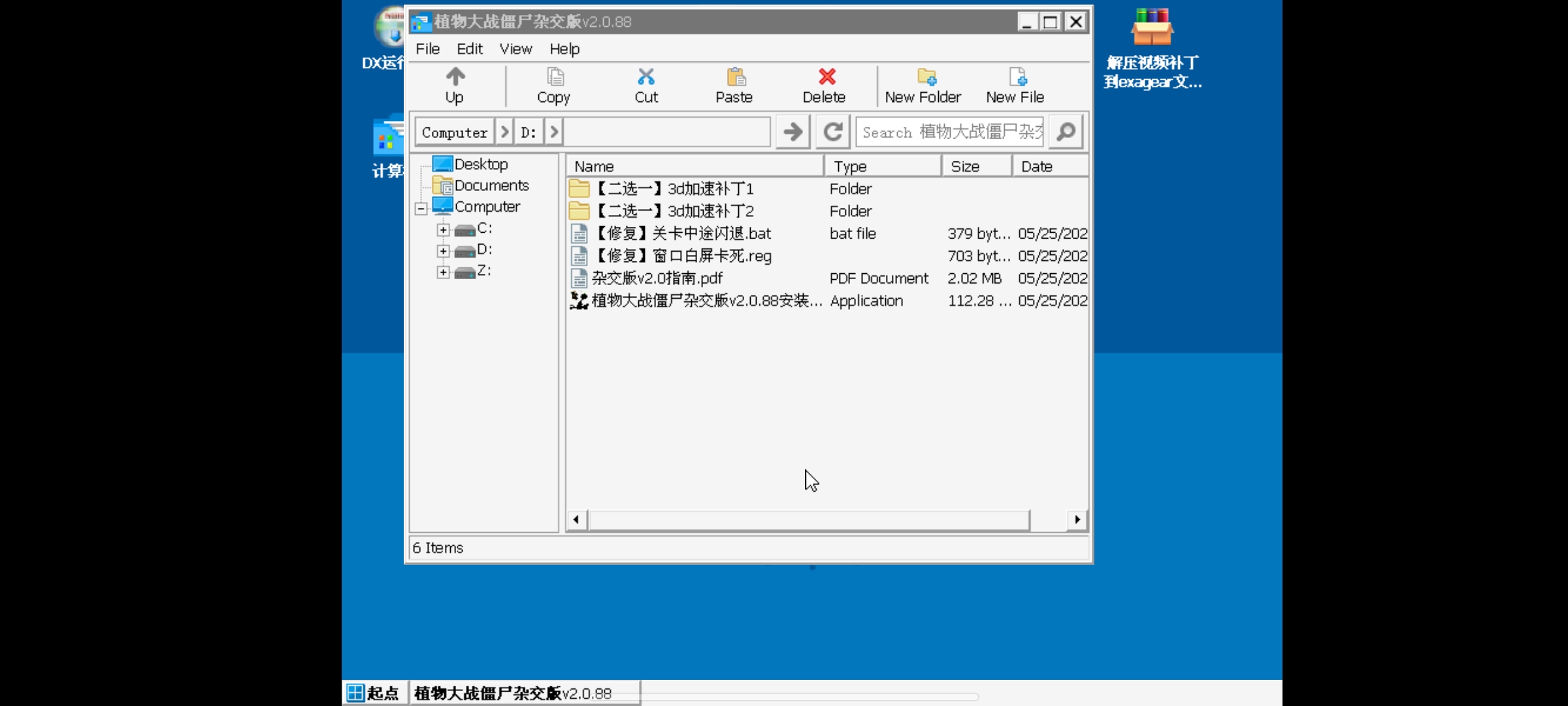Open the File menu
The height and width of the screenshot is (706, 1568).
tap(427, 49)
